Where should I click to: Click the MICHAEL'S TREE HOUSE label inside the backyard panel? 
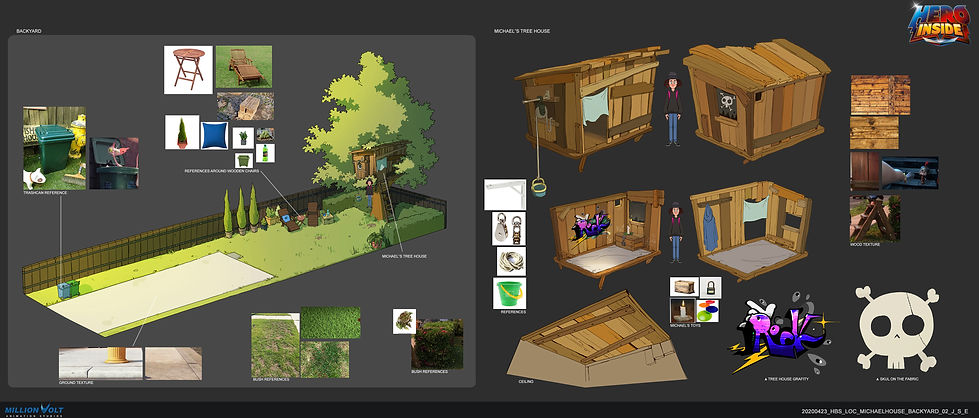[404, 256]
